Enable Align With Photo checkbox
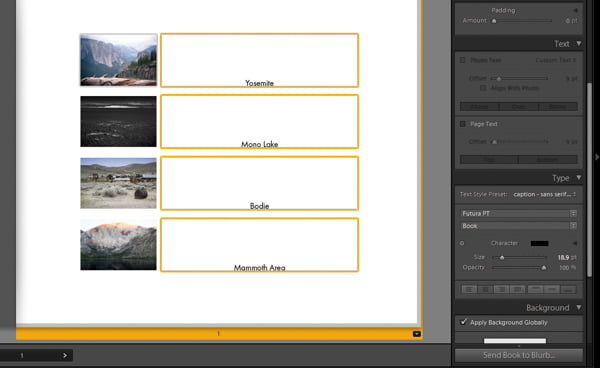 (x=483, y=88)
